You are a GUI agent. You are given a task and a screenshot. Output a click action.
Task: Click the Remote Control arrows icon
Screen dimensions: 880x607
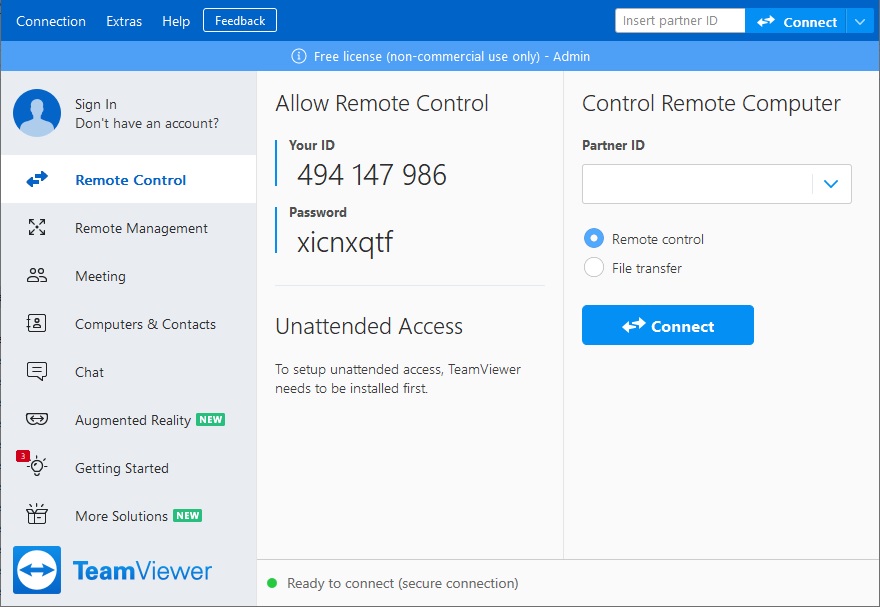tap(37, 180)
